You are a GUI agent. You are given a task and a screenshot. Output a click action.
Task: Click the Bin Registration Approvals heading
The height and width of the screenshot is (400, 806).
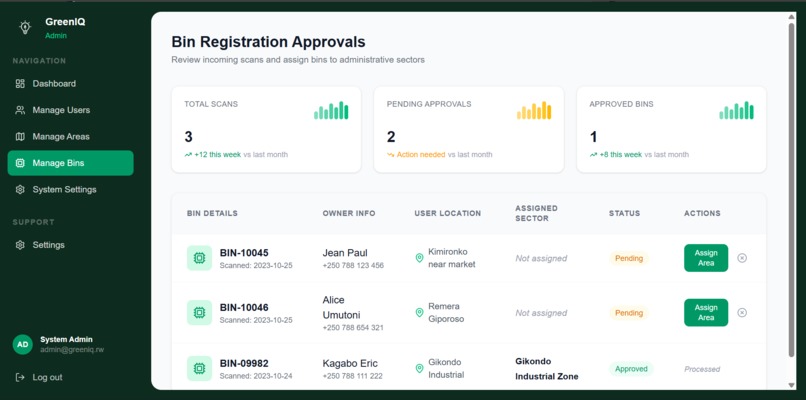pos(268,42)
